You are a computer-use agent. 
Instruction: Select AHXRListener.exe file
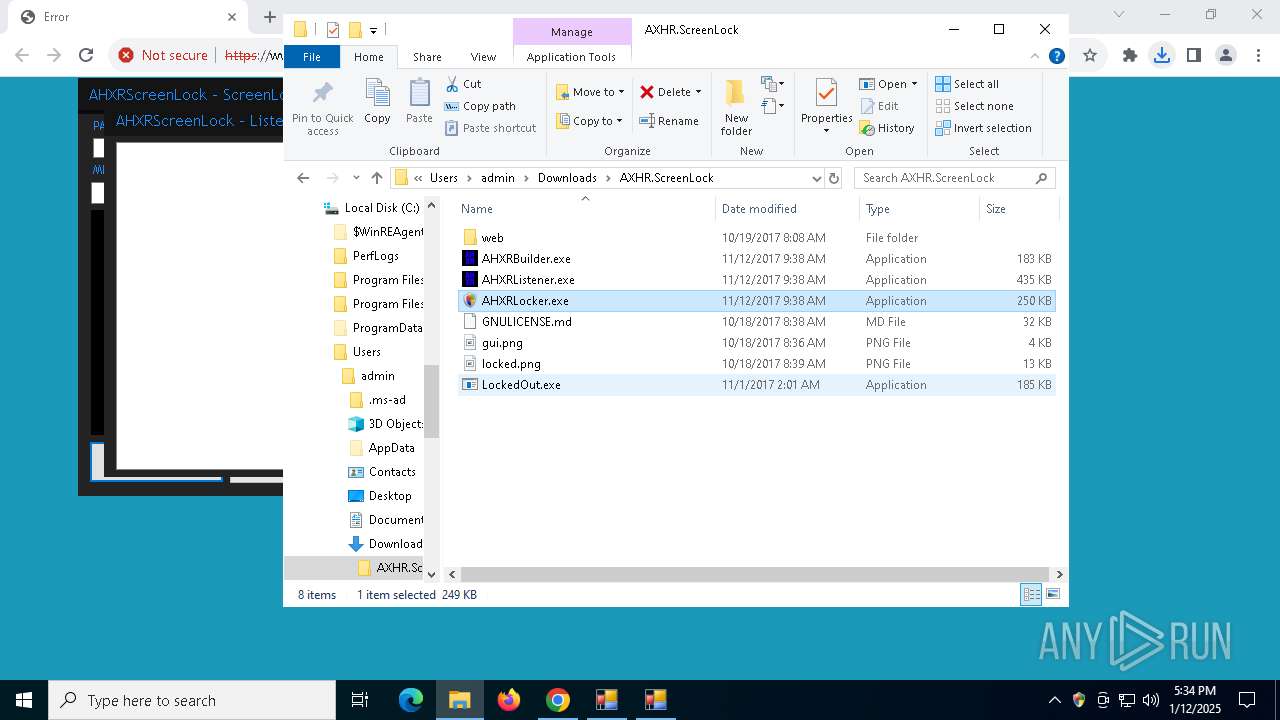[756, 280]
